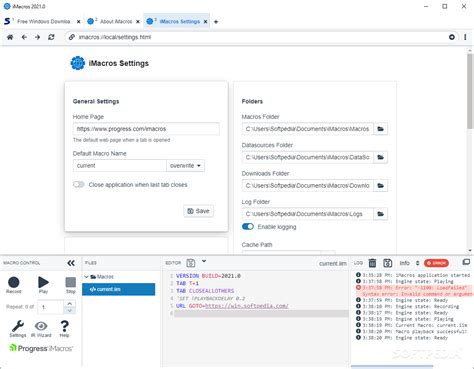Click the iMacros Settings gear logo

(78, 63)
